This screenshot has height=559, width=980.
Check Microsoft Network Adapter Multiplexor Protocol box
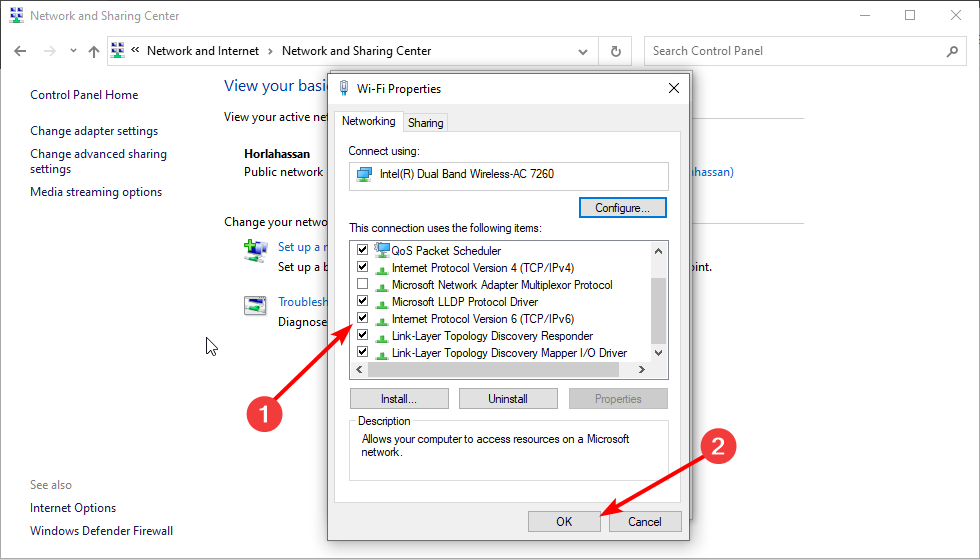click(x=362, y=284)
